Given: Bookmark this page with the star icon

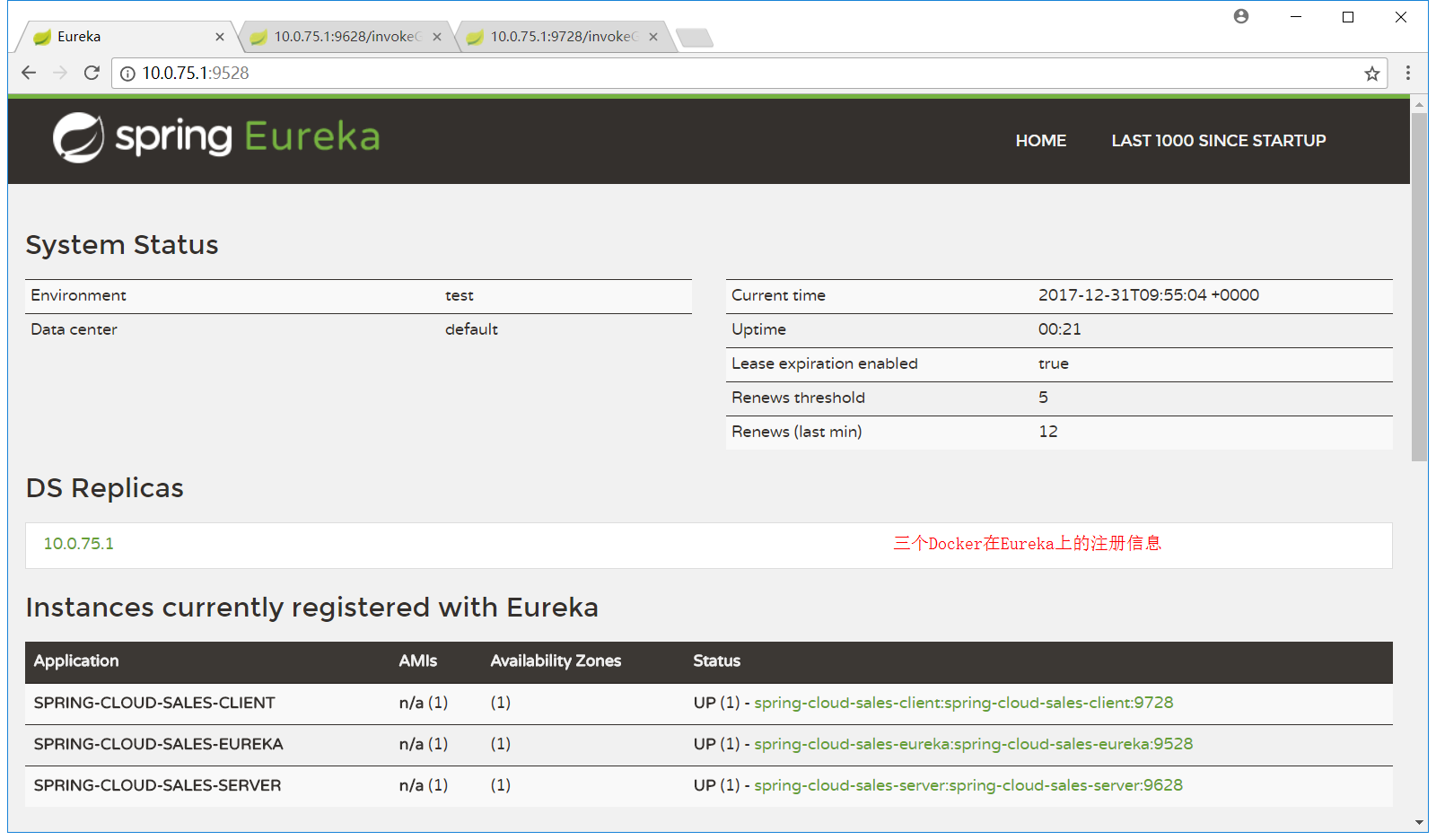Looking at the screenshot, I should [x=1371, y=74].
